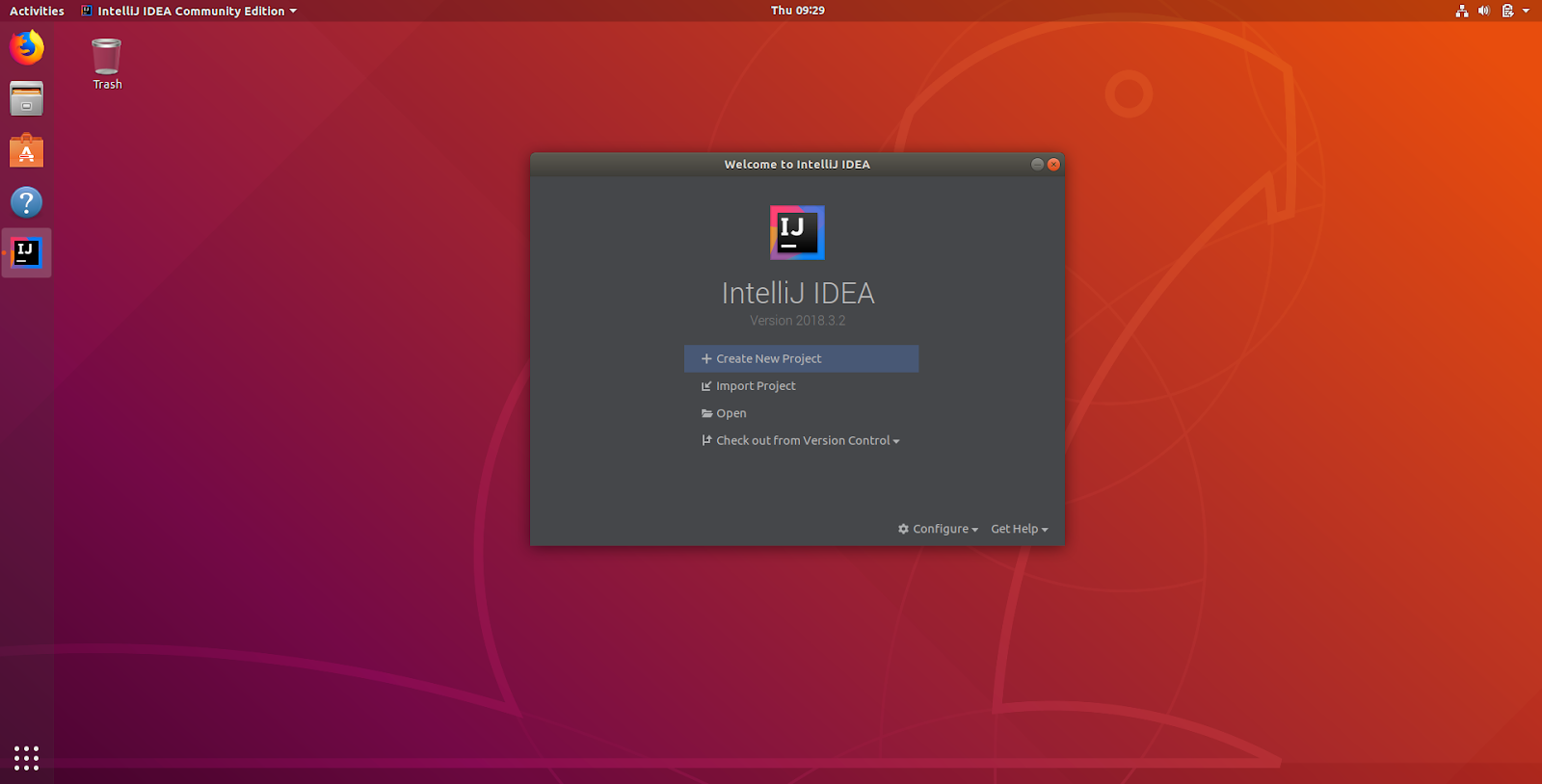Open the Get Help dropdown
This screenshot has width=1542, height=784.
pos(1019,529)
